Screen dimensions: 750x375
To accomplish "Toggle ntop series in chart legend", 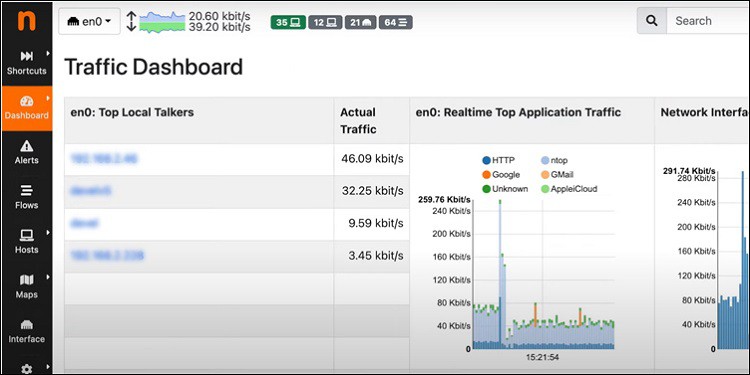I will 554,161.
